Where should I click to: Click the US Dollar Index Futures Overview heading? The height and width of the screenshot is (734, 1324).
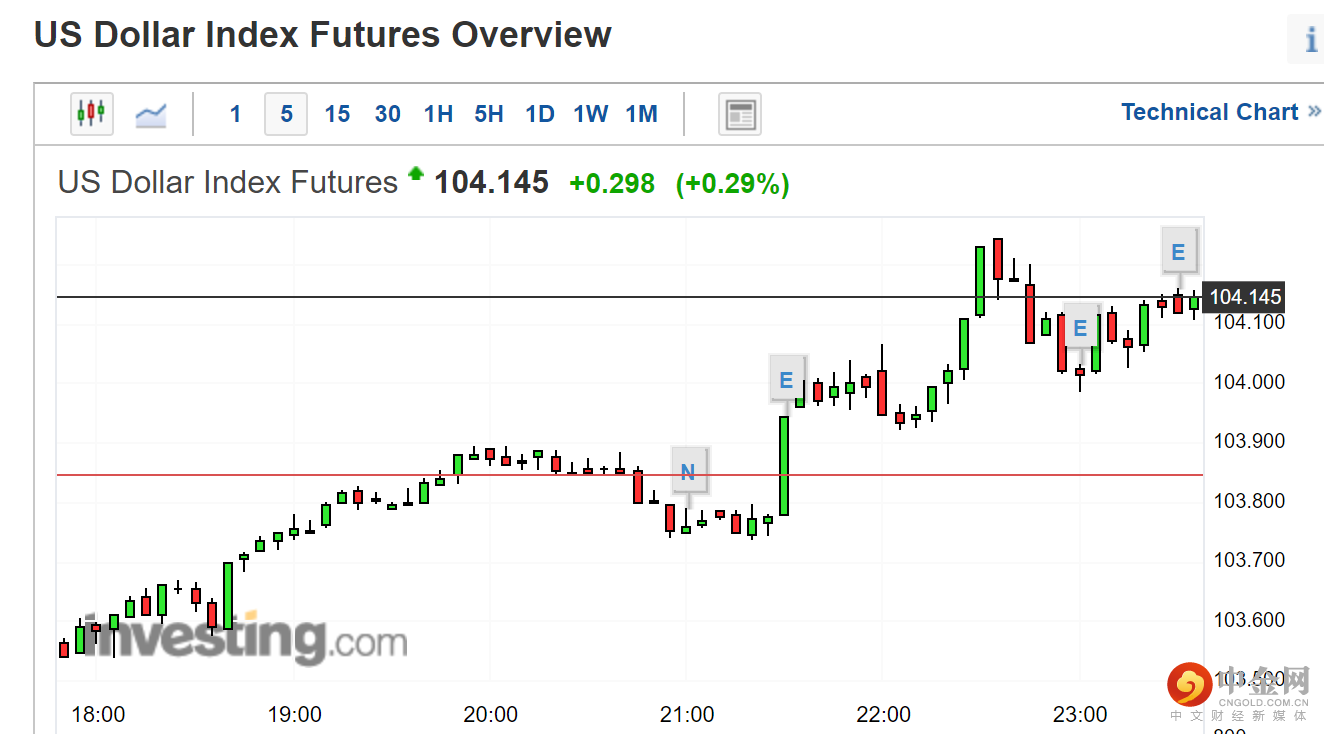coord(323,35)
